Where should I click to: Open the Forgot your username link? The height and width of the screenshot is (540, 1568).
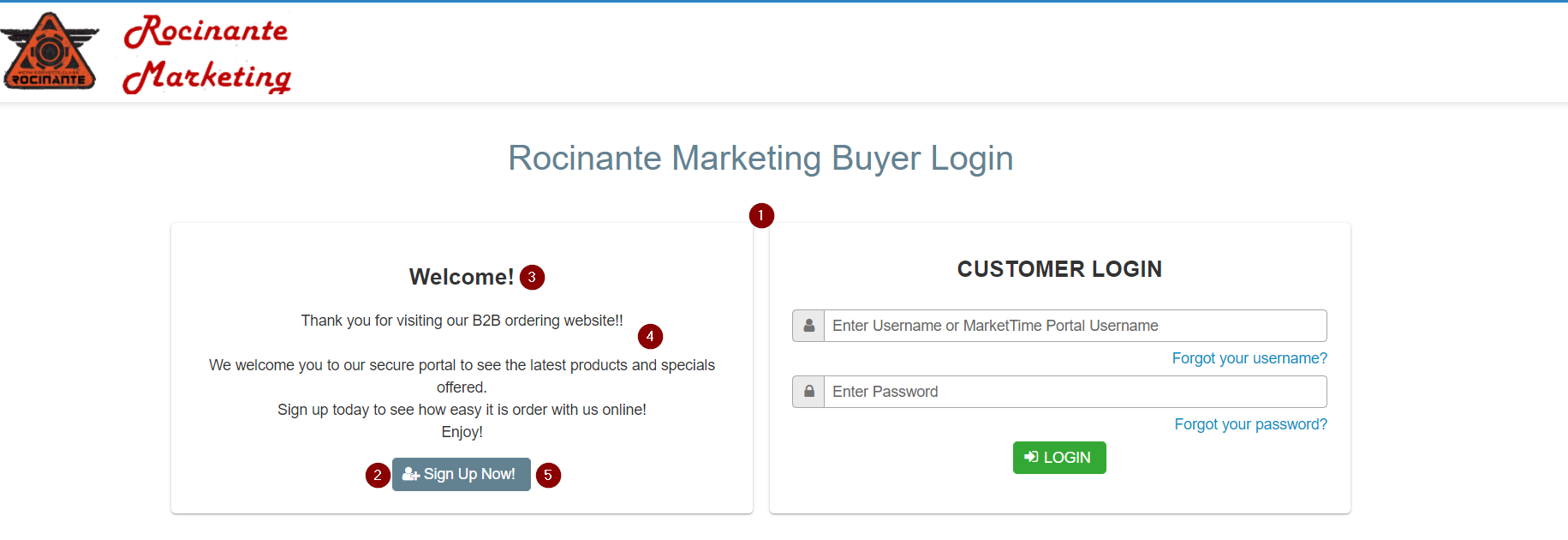(x=1249, y=358)
